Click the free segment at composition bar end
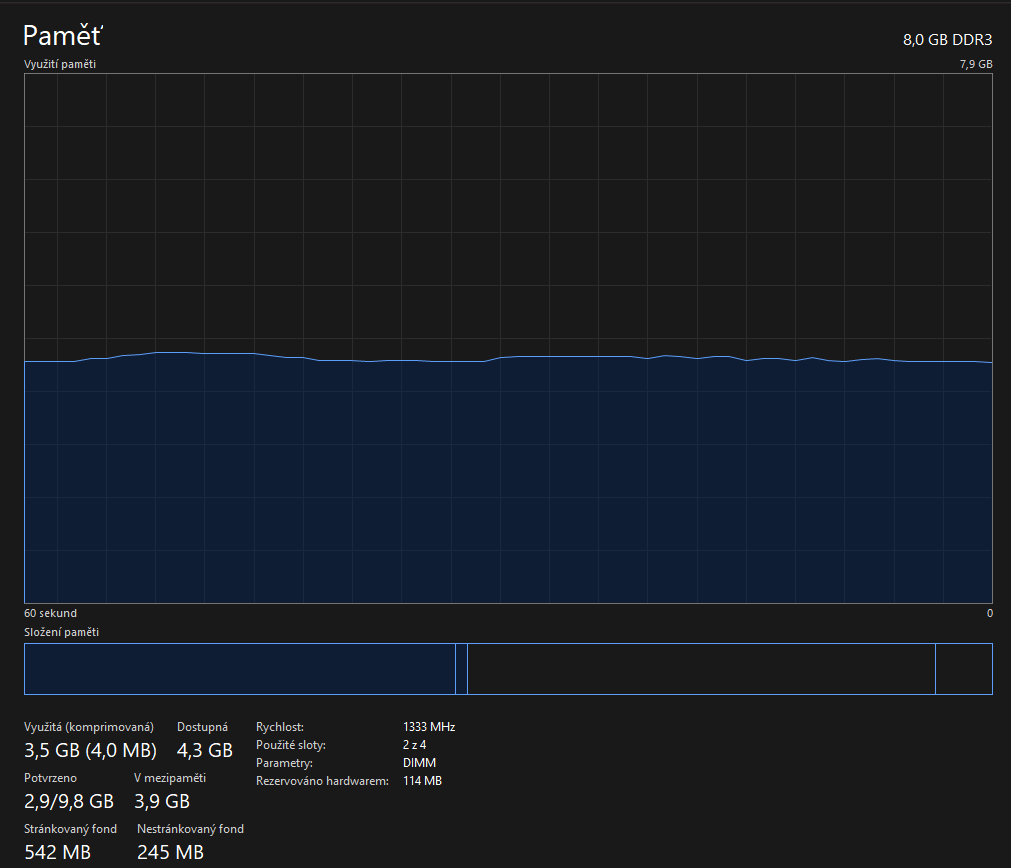This screenshot has width=1011, height=868. point(963,669)
